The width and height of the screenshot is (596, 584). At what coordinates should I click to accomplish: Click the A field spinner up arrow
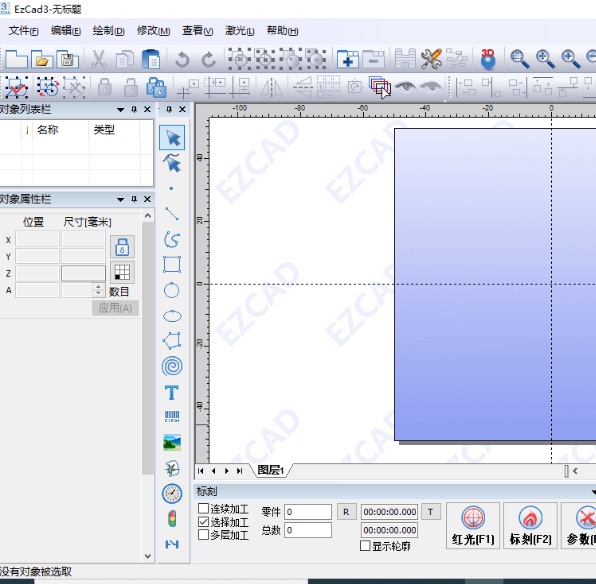[98, 287]
